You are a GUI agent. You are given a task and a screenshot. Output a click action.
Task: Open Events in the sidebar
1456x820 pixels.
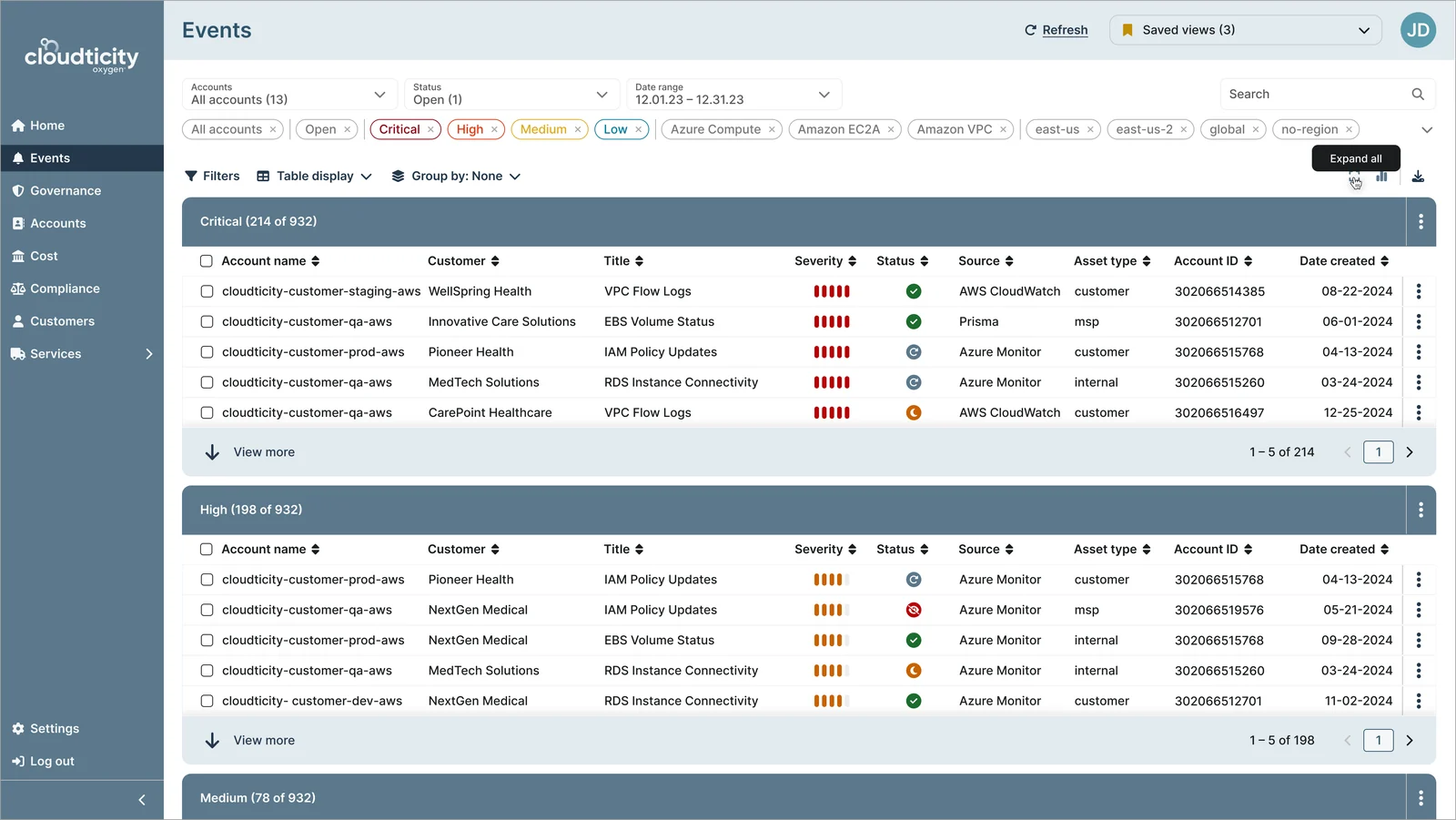click(x=82, y=158)
